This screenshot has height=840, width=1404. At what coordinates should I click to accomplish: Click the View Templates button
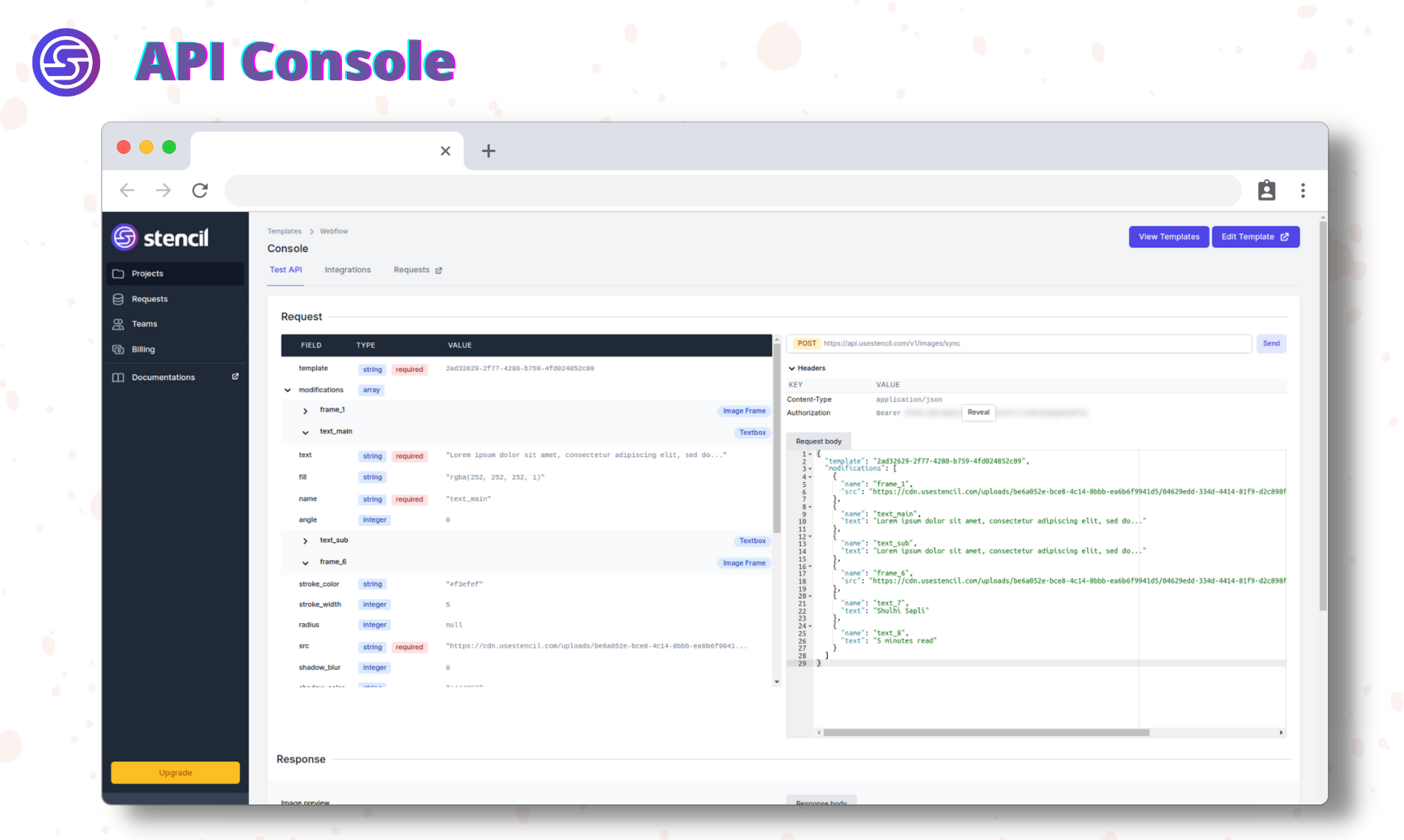pyautogui.click(x=1169, y=237)
